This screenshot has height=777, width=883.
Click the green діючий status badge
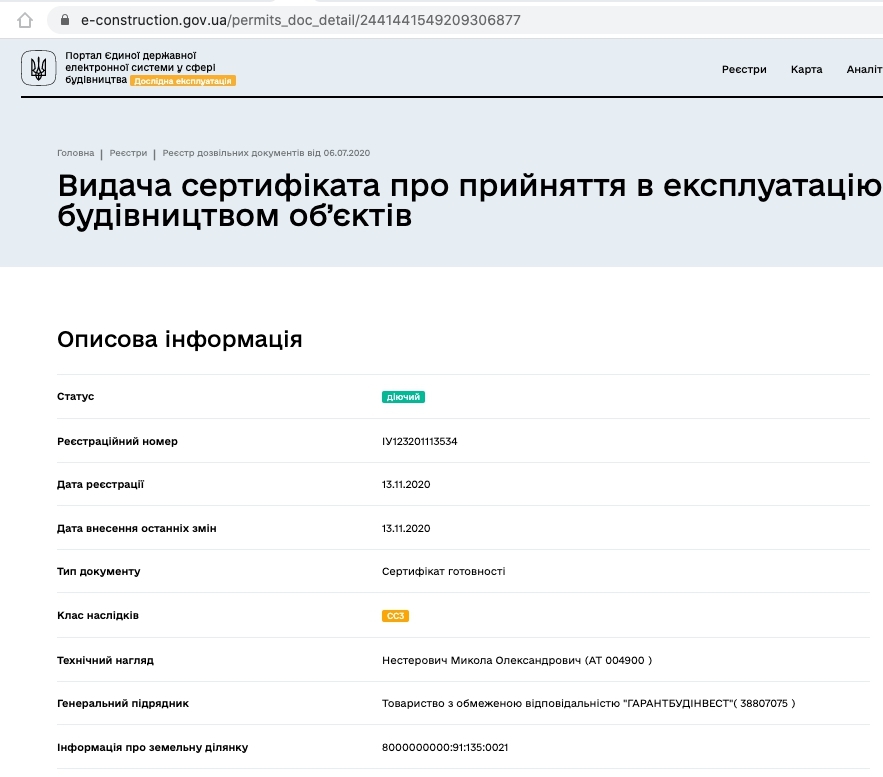[x=403, y=397]
